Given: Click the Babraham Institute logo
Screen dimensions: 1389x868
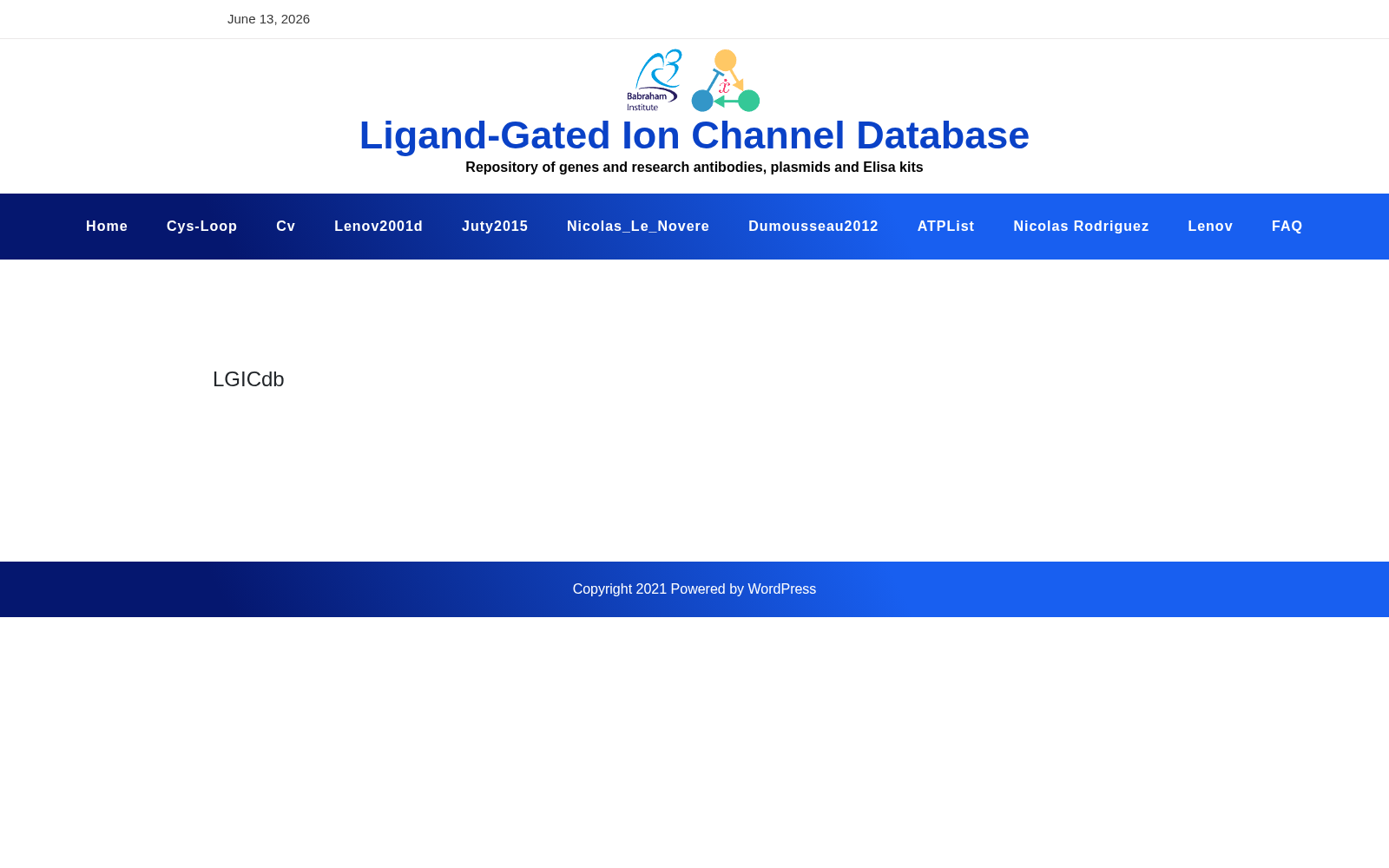Looking at the screenshot, I should click(655, 80).
